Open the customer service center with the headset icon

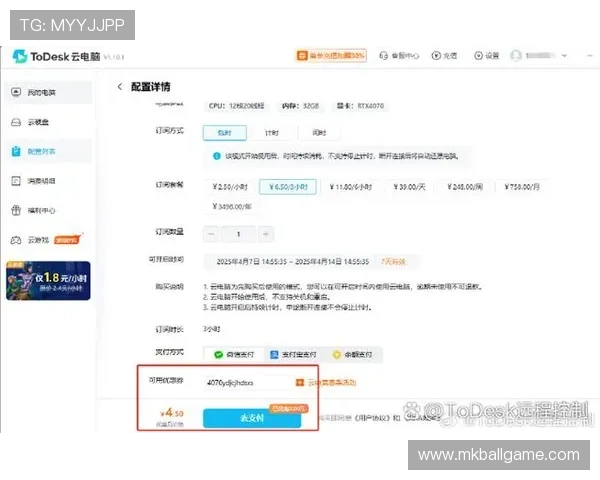point(399,56)
